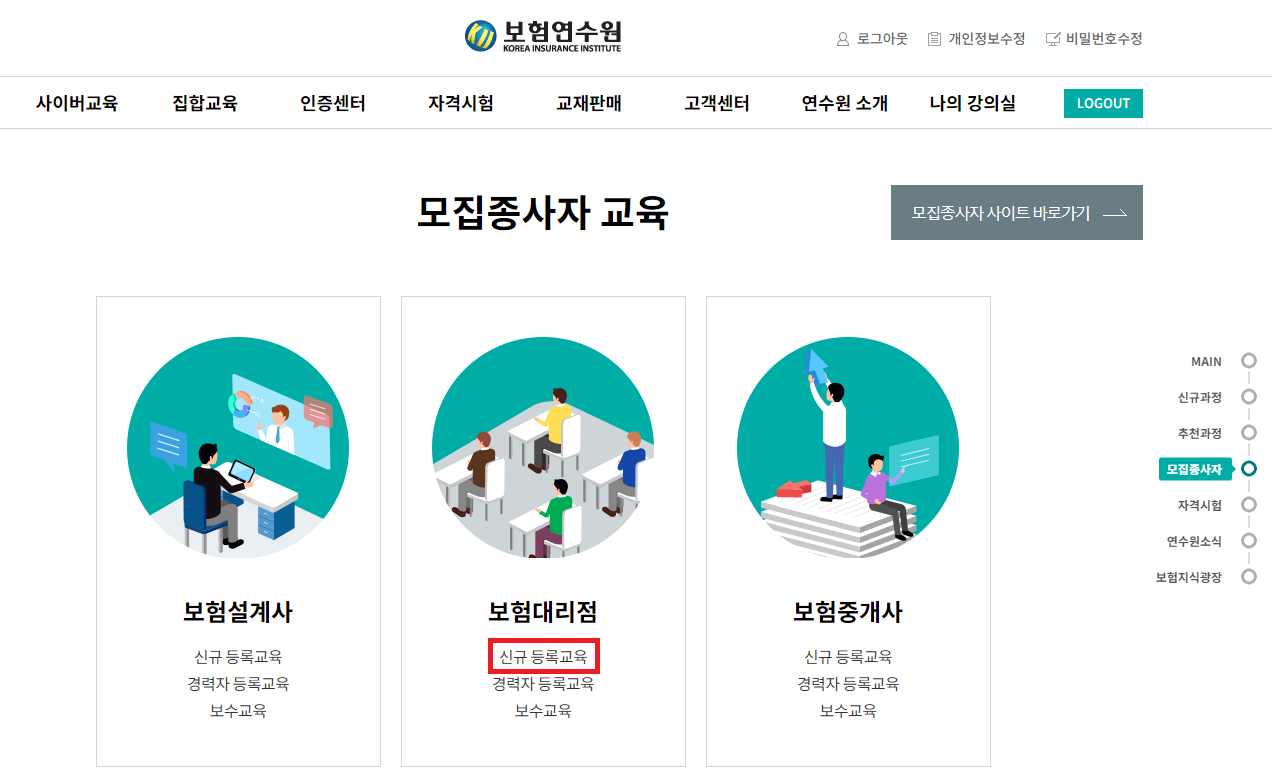Click the user icon beside 로그아웃
The width and height of the screenshot is (1272, 782).
[843, 39]
